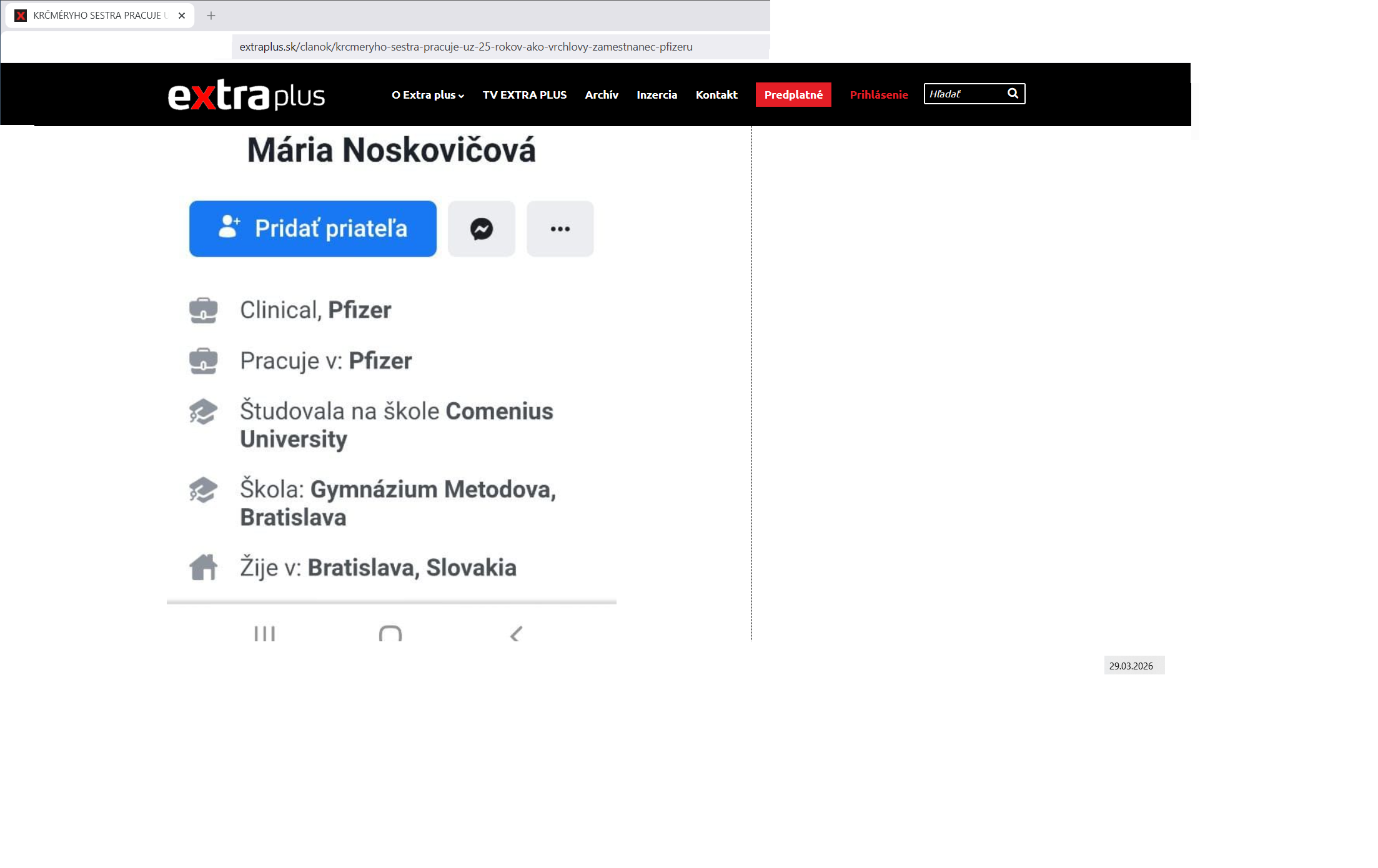Click the red Predplatné button
Viewport: 1378px width, 868px height.
click(793, 95)
